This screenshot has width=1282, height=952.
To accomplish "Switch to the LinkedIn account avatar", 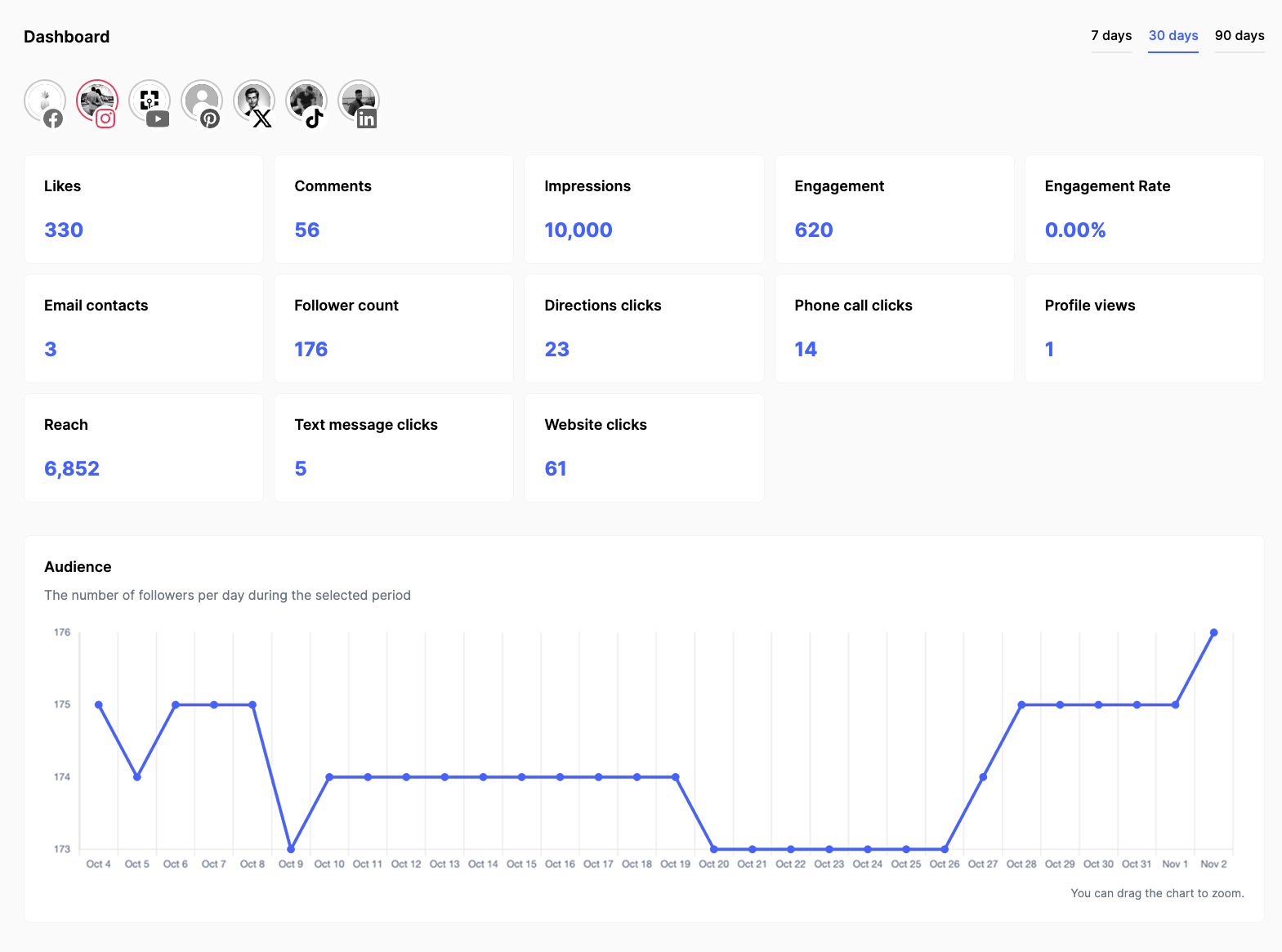I will click(x=359, y=101).
